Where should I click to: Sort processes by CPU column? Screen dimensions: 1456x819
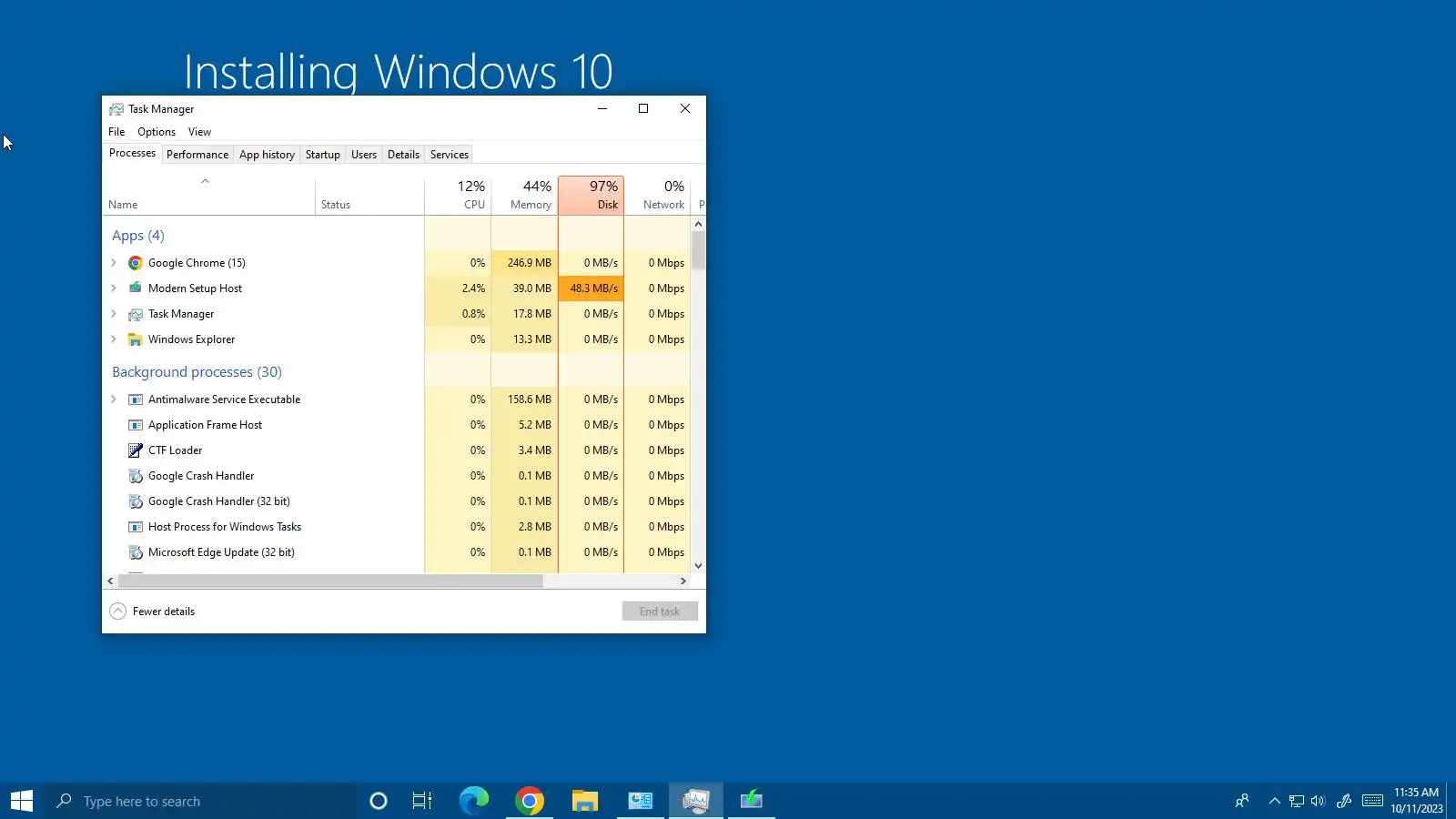coord(458,196)
